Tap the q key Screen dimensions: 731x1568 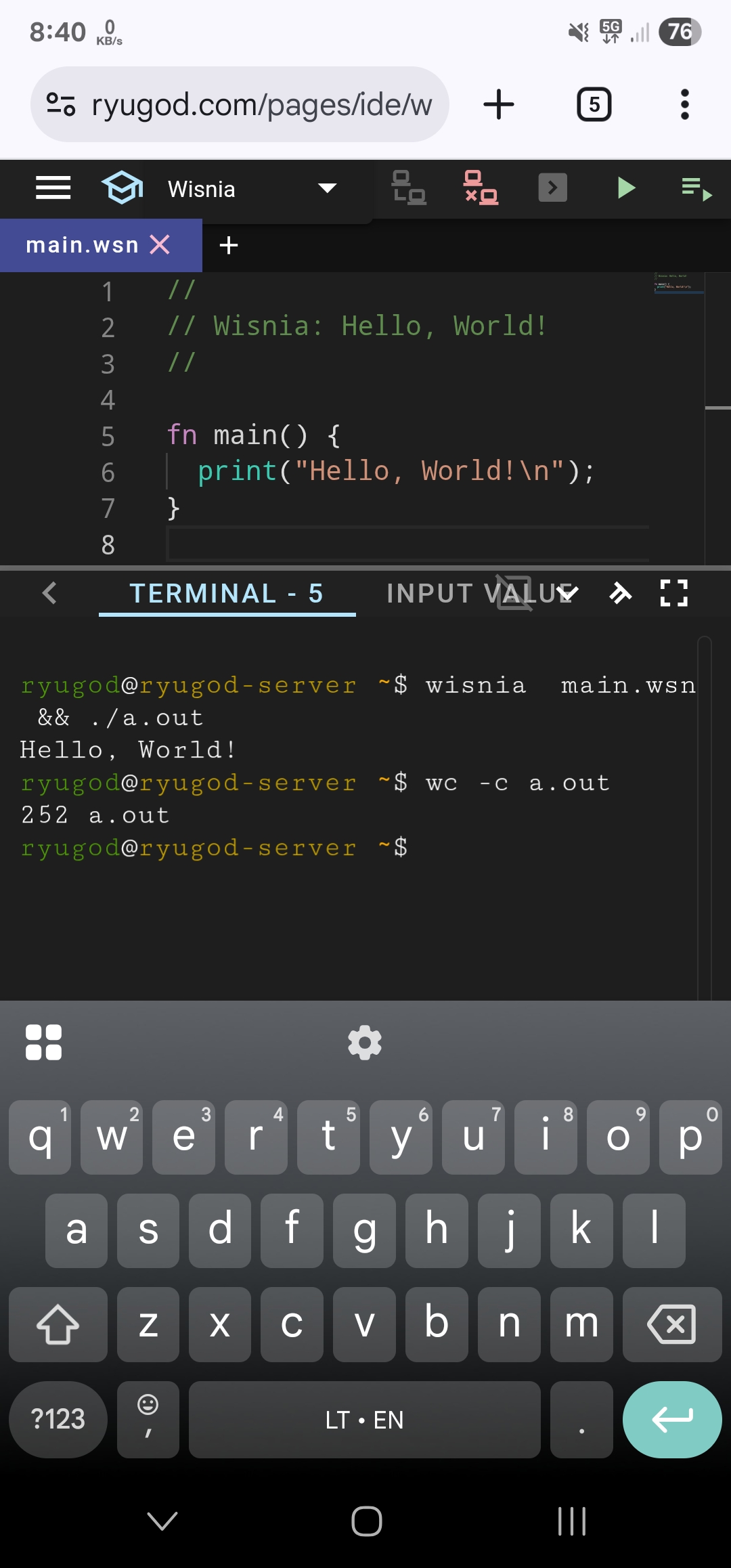point(40,1137)
